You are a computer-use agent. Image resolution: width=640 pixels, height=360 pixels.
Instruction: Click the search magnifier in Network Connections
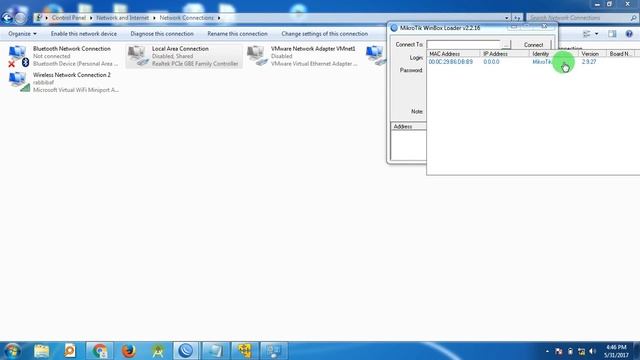(x=633, y=18)
